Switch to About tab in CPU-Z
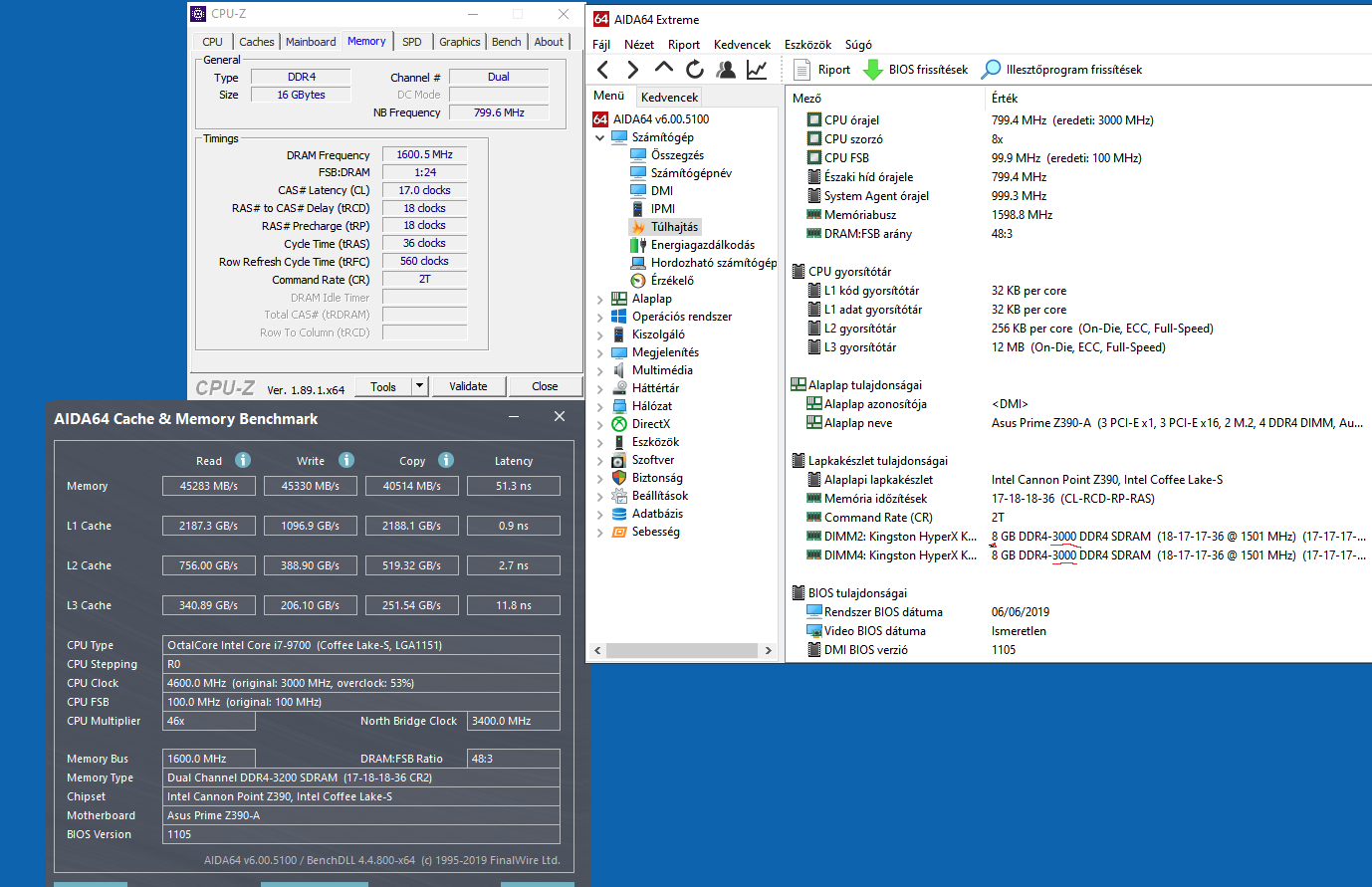The width and height of the screenshot is (1372, 887). [x=549, y=42]
